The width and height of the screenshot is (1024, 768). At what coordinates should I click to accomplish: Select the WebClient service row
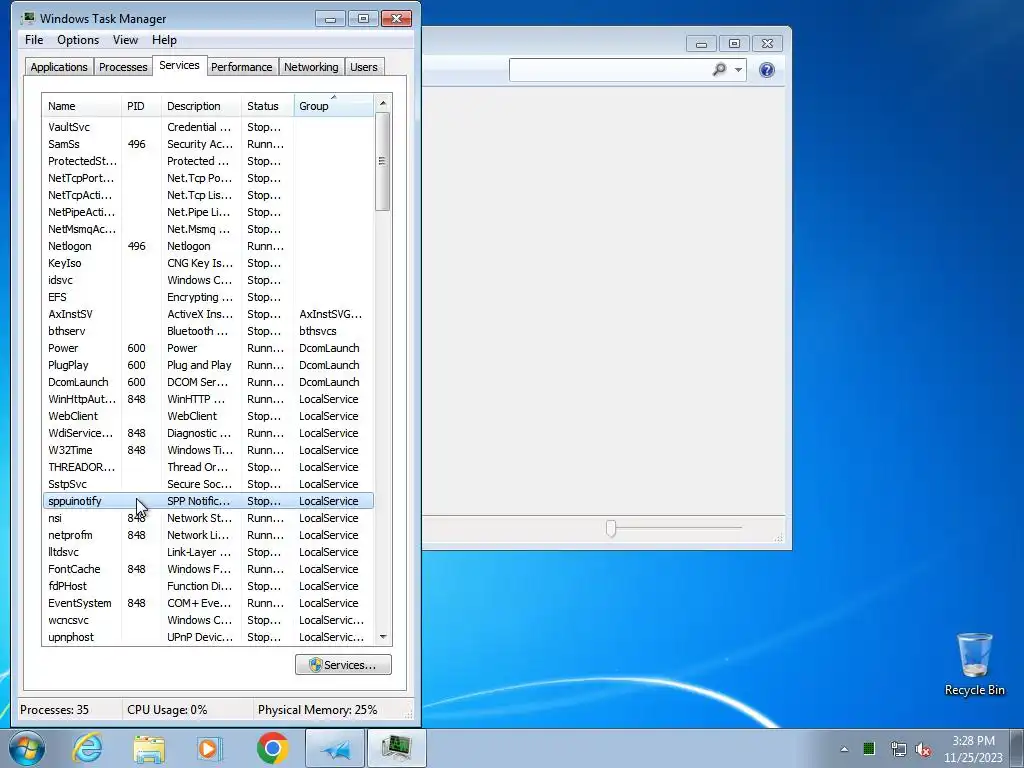pos(208,415)
